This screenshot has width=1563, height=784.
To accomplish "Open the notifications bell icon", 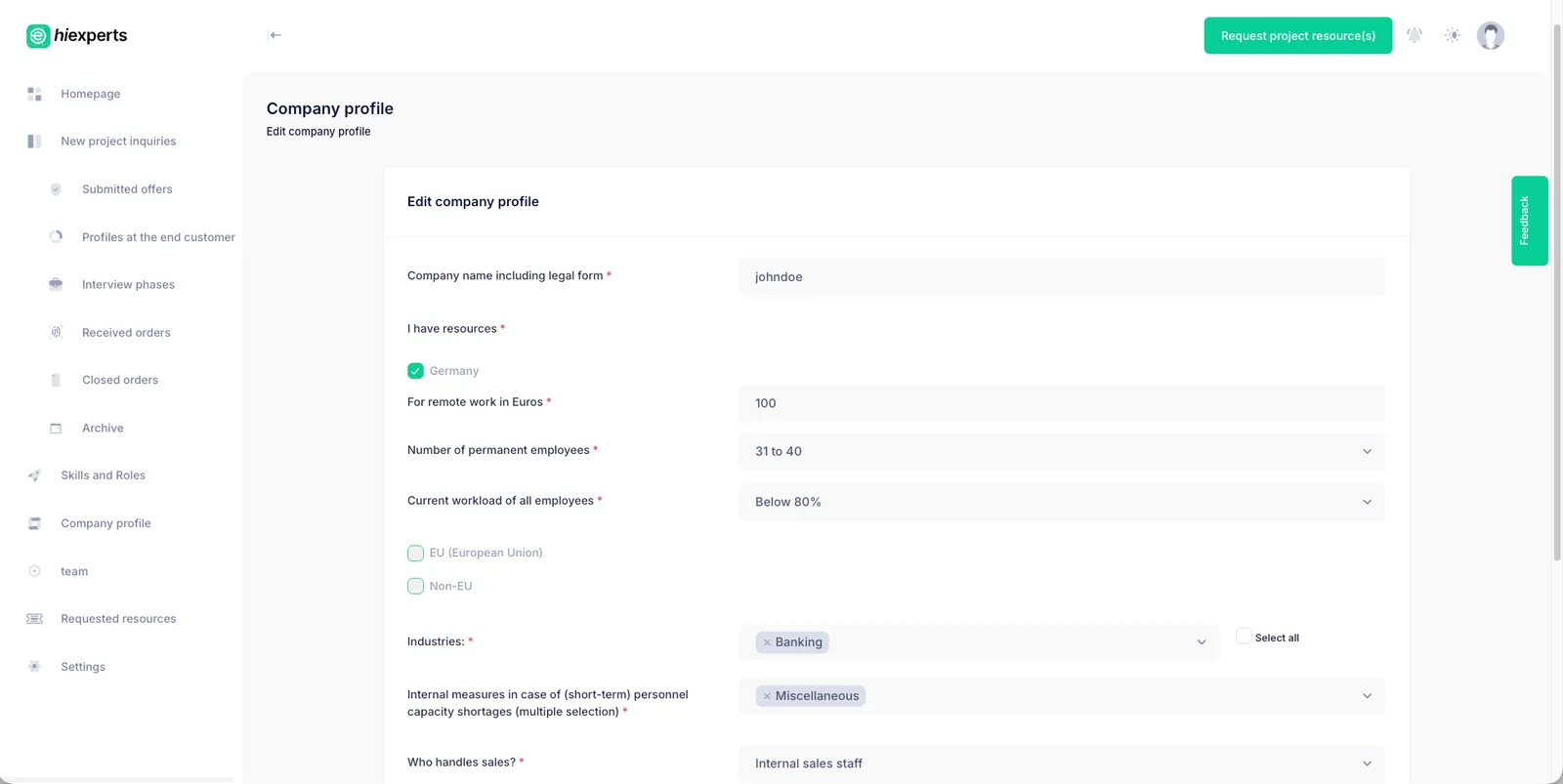I will [x=1415, y=35].
